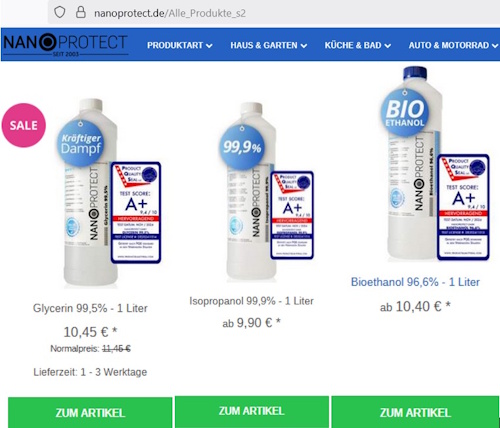This screenshot has width=500, height=428.
Task: Click the pink SALE badge
Action: [24, 125]
